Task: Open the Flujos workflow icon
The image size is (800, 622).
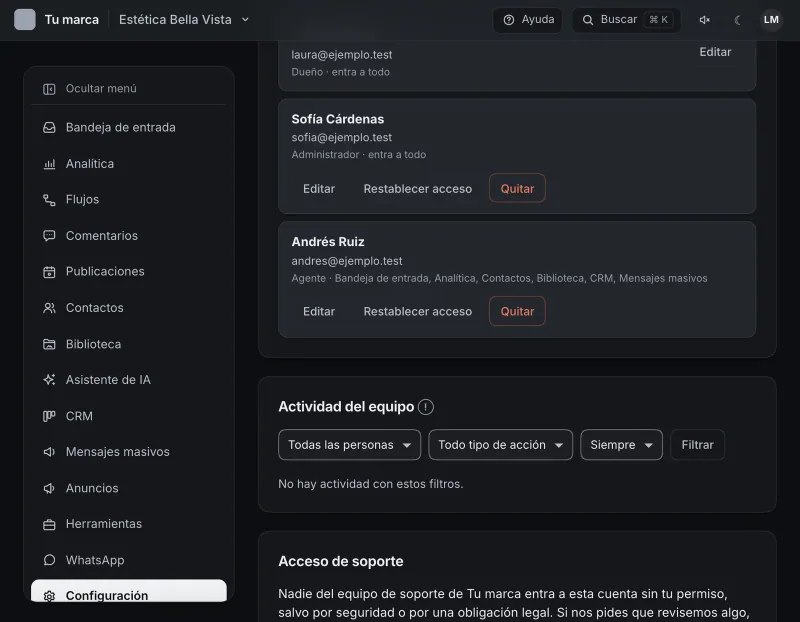Action: point(49,200)
